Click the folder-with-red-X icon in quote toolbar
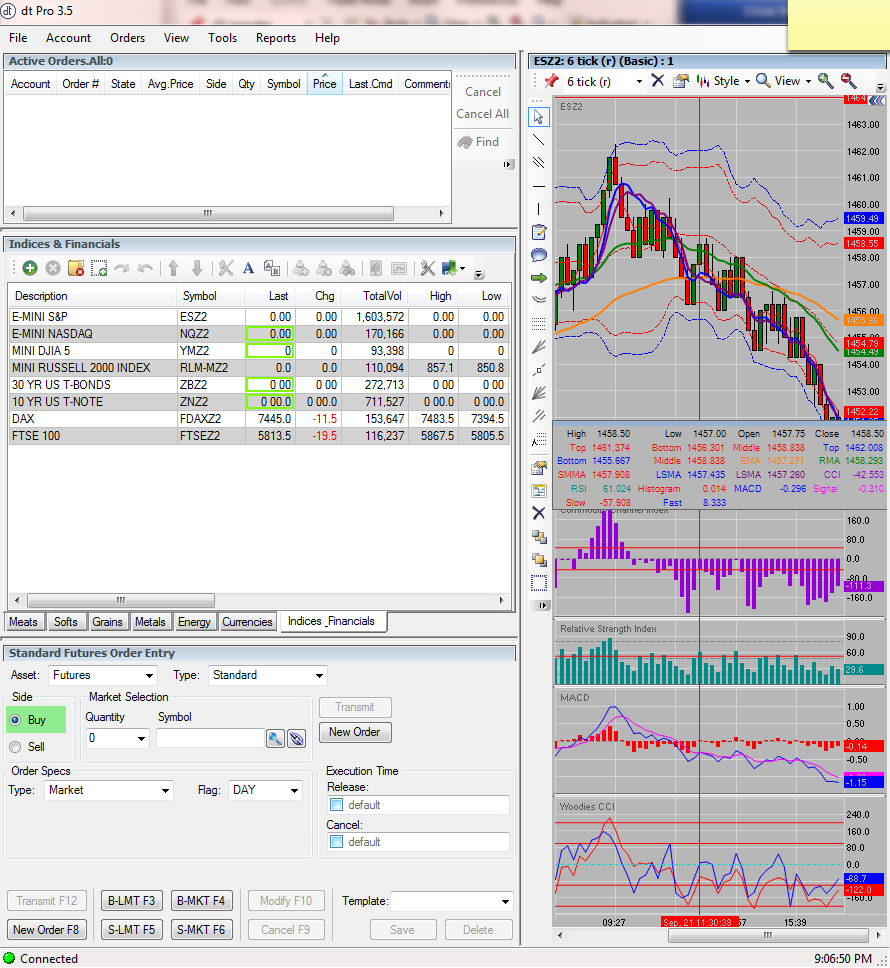Screen dimensions: 890x968 click(x=76, y=268)
